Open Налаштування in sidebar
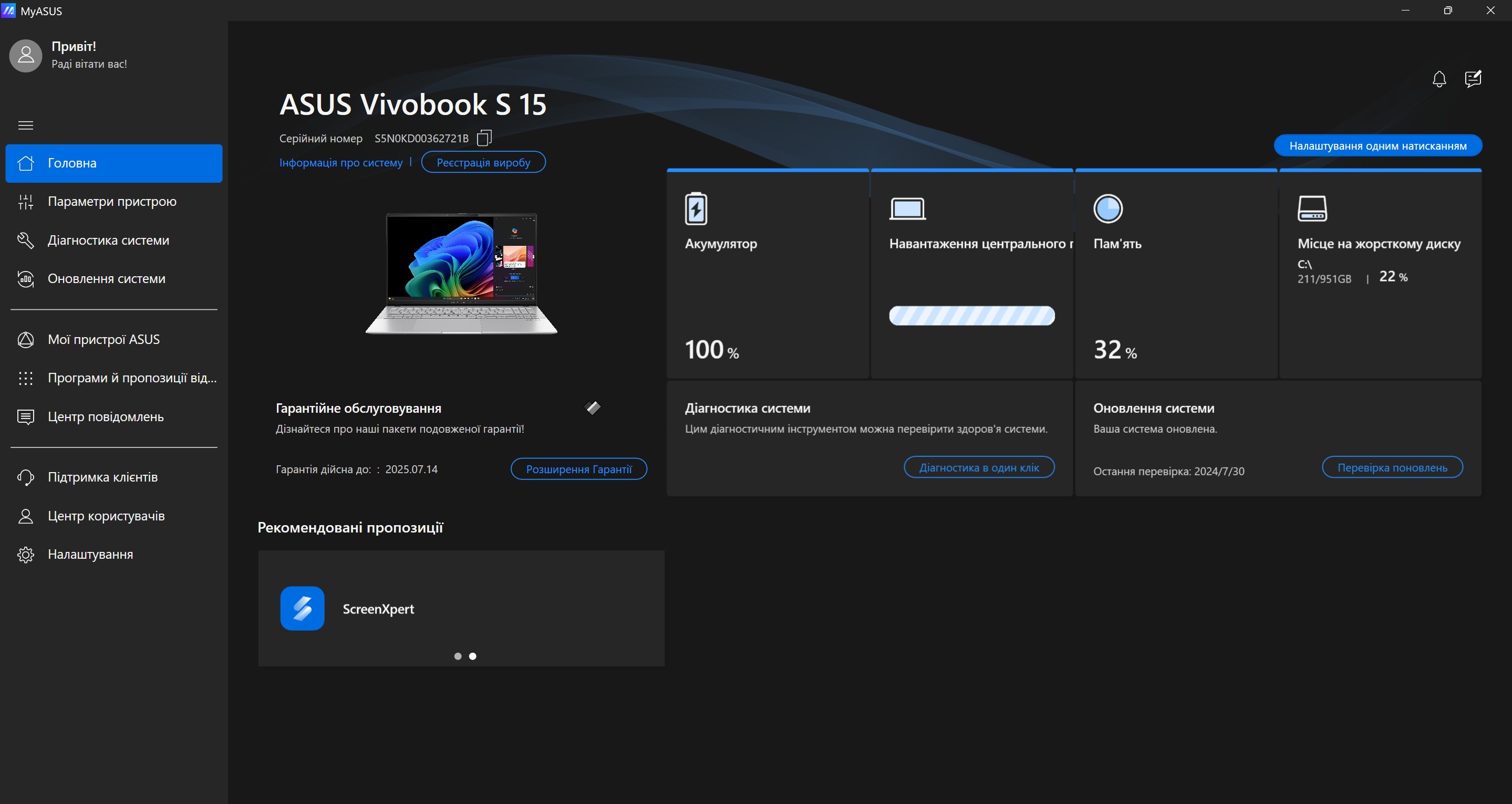 (114, 555)
